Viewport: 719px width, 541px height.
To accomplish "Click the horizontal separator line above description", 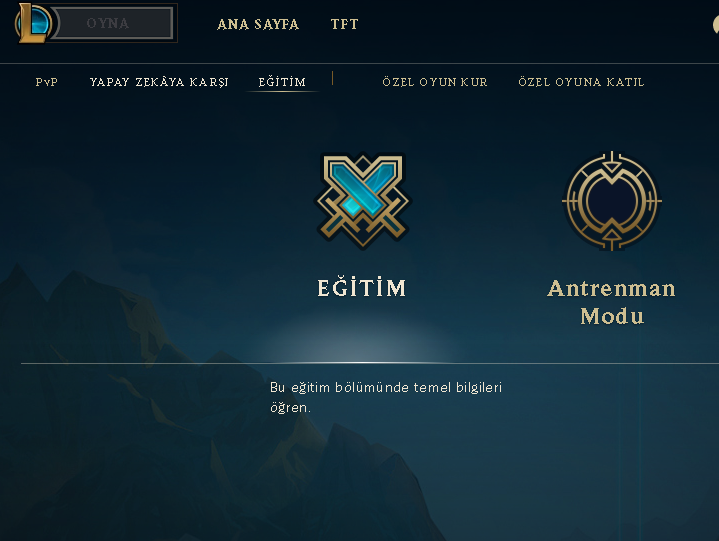I will (x=370, y=363).
